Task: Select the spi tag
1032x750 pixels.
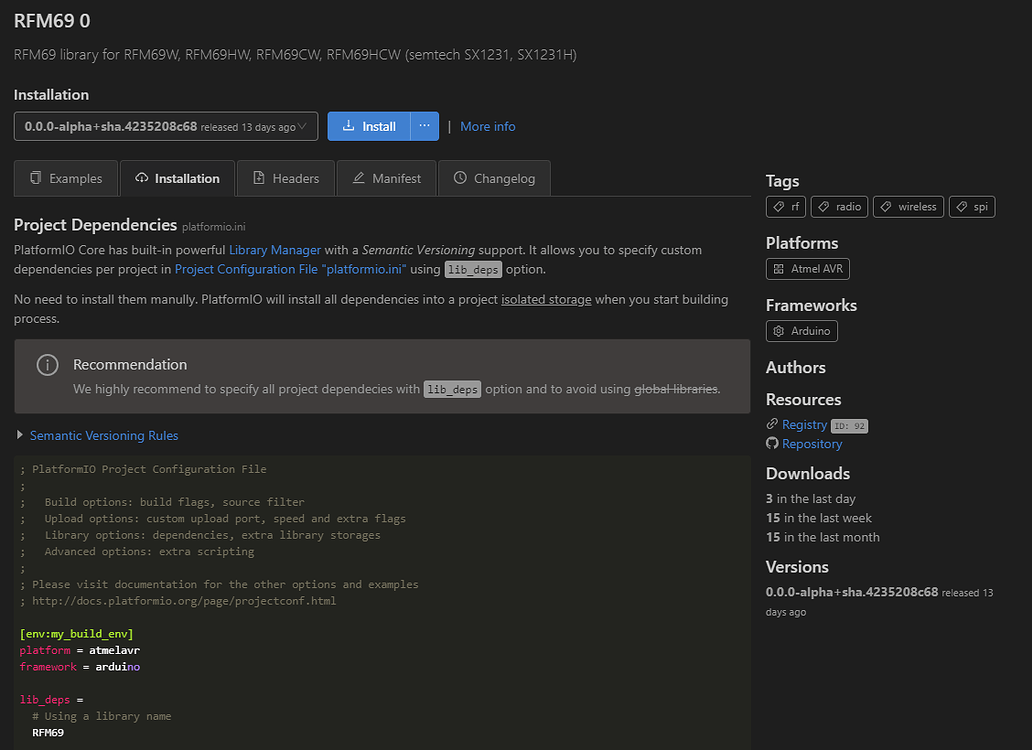Action: coord(972,207)
